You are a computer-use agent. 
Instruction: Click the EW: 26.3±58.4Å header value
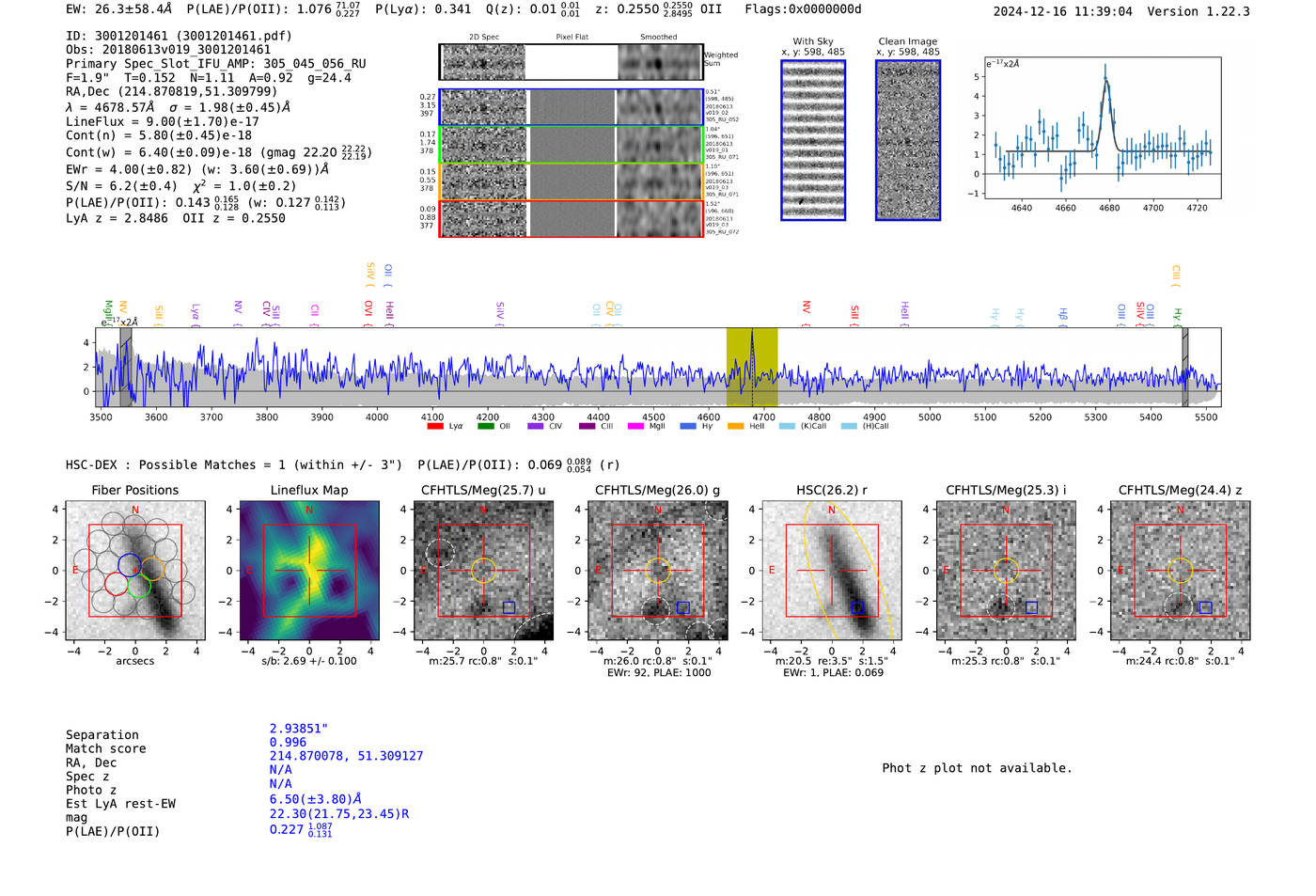pos(119,9)
